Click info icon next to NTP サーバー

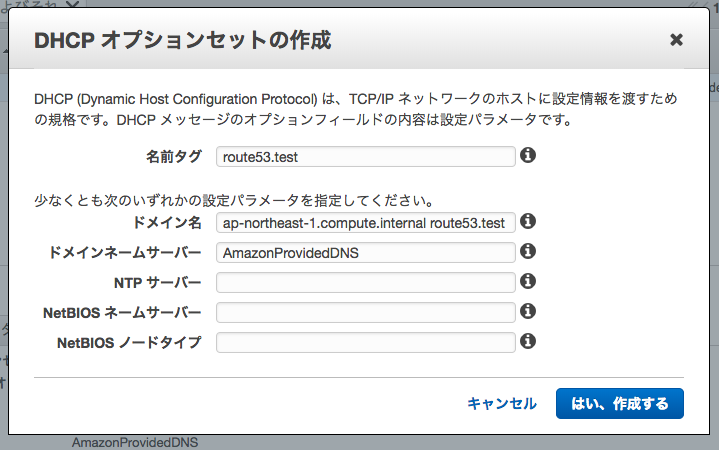(528, 281)
